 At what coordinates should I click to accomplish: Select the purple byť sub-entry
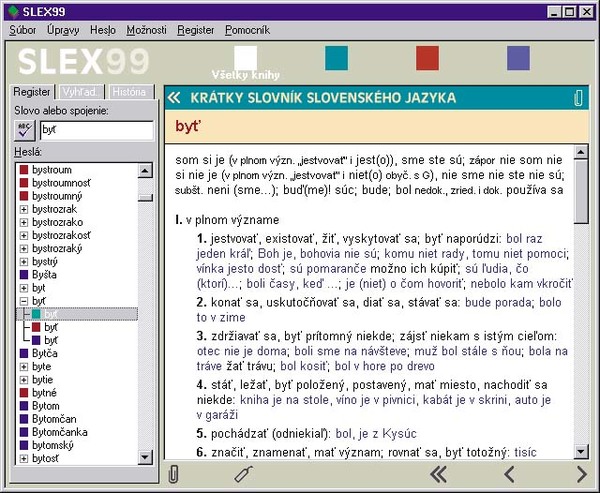pyautogui.click(x=45, y=340)
